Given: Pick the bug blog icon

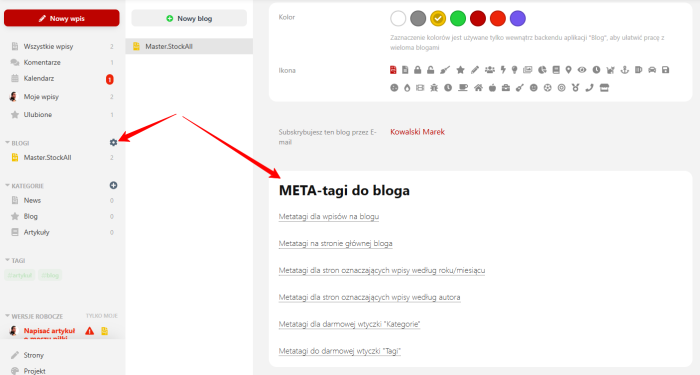Looking at the screenshot, I should (x=434, y=88).
